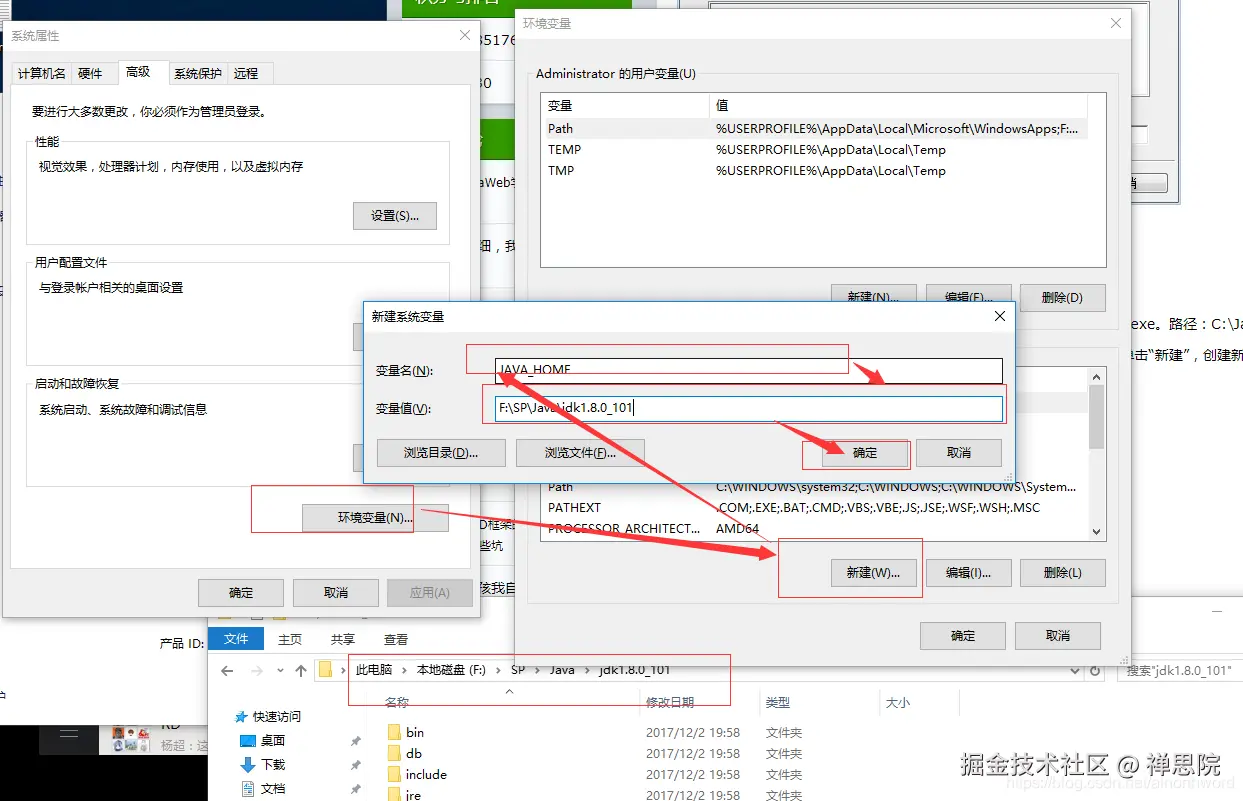Screen dimensions: 1243x801
Task: Click the jre folder icon
Action: 394,794
